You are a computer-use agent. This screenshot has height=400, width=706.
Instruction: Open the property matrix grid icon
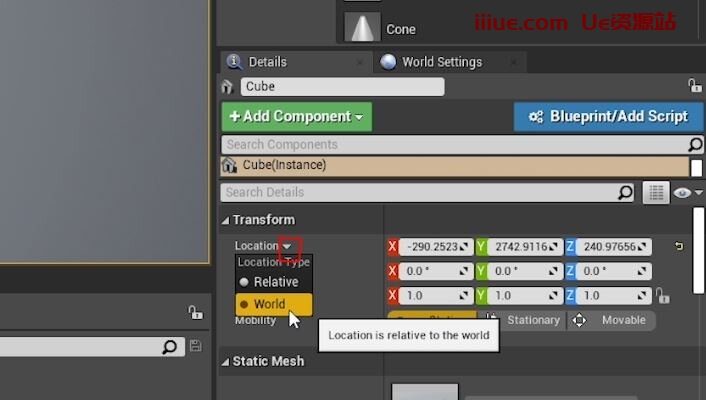(656, 192)
